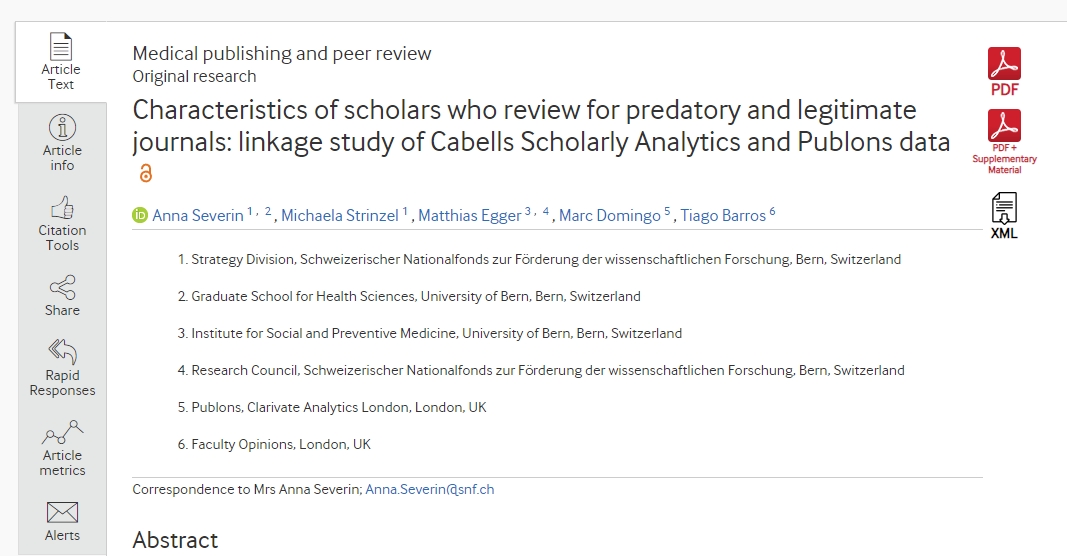Click Matthias Egger author link

(x=470, y=216)
